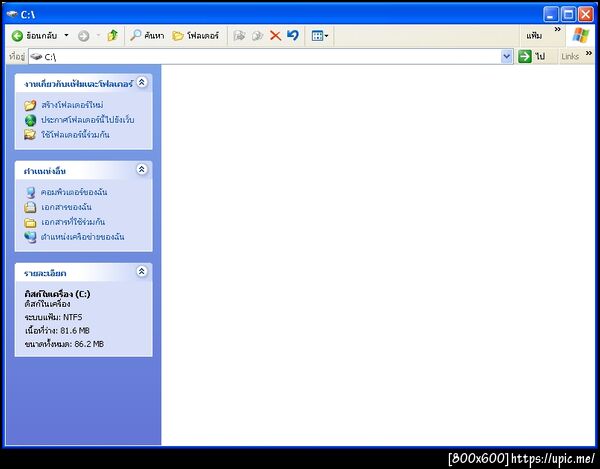Collapse the งานเกี่ยวกับแฟ้มและโฟลเดอร์ panel

pyautogui.click(x=142, y=82)
